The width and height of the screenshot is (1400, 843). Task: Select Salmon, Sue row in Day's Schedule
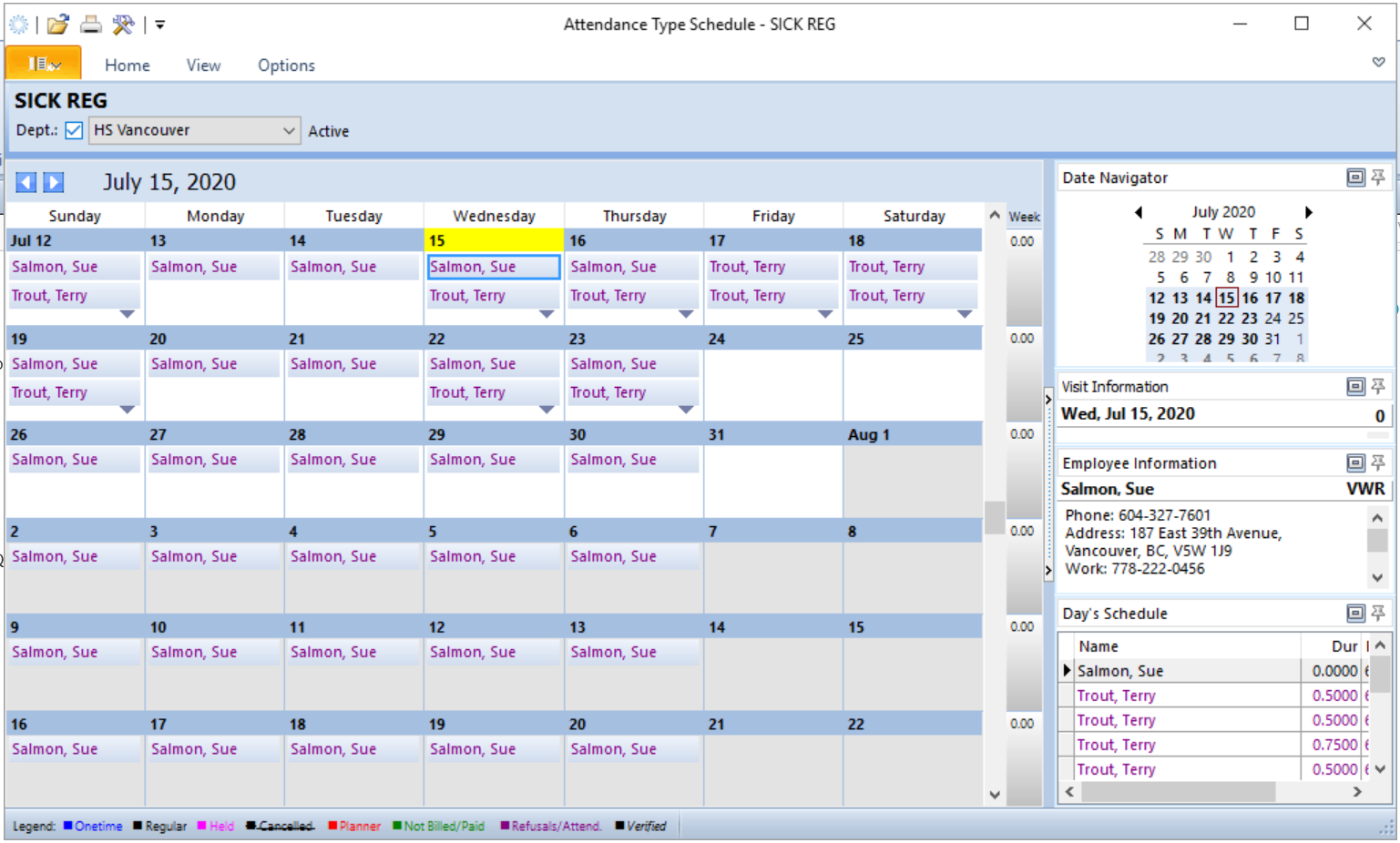(x=1212, y=671)
